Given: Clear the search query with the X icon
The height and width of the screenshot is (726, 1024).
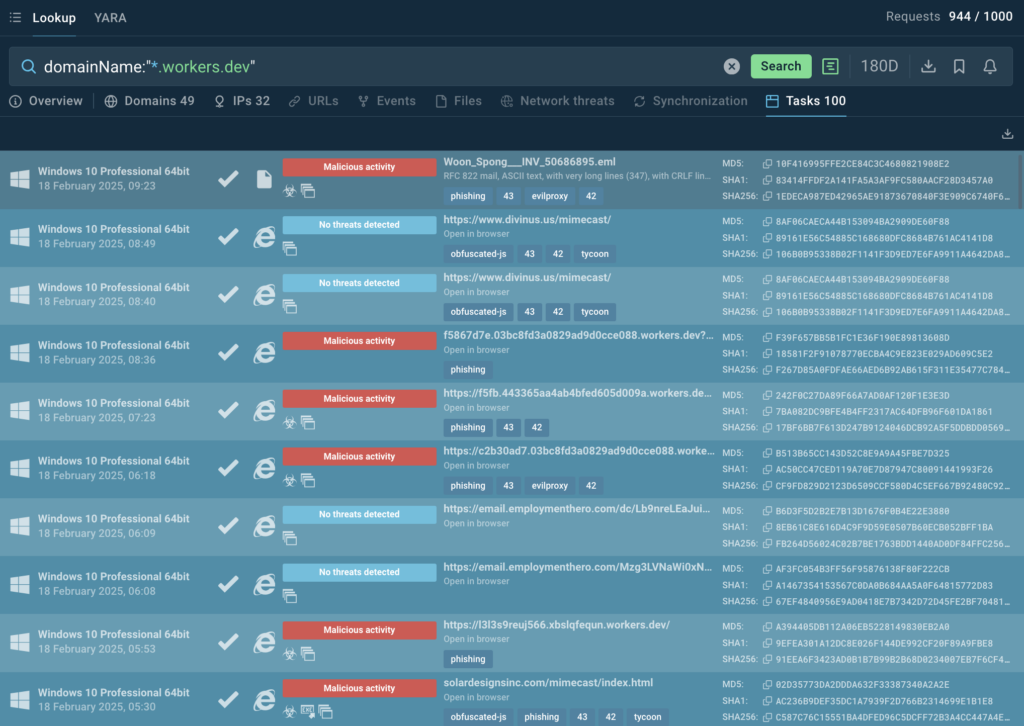Looking at the screenshot, I should point(732,66).
